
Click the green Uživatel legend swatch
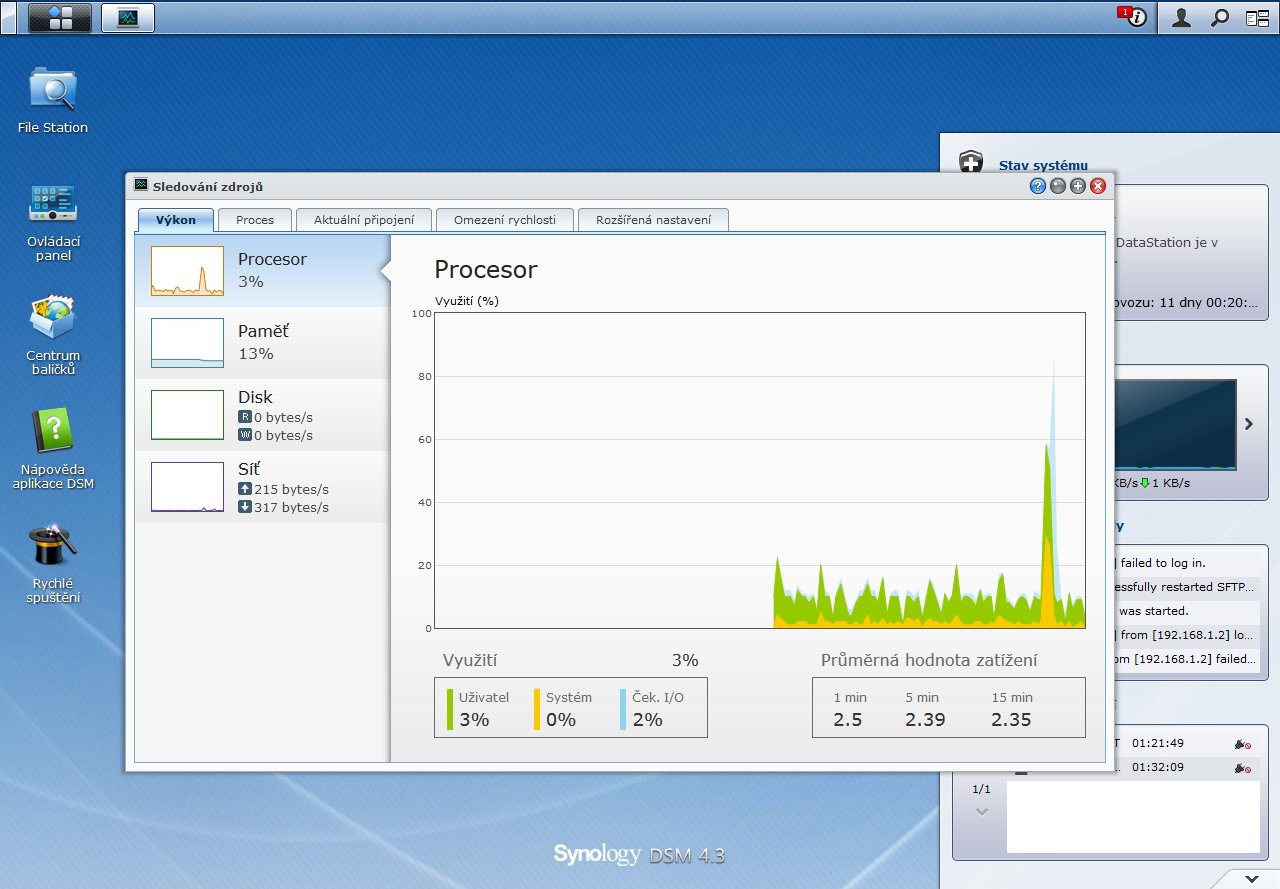(x=450, y=708)
